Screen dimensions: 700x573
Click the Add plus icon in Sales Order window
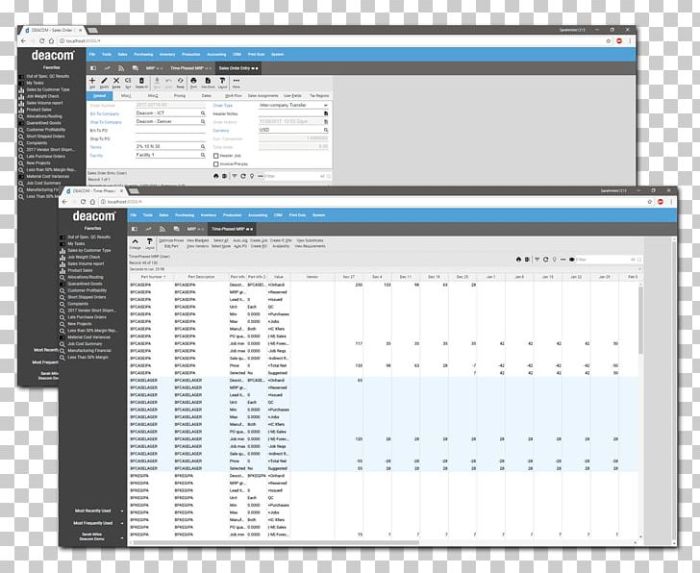pos(92,81)
